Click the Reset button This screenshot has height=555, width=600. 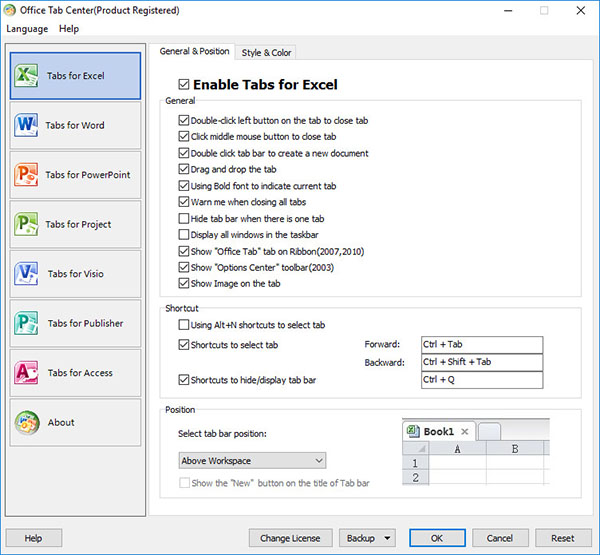click(x=563, y=538)
